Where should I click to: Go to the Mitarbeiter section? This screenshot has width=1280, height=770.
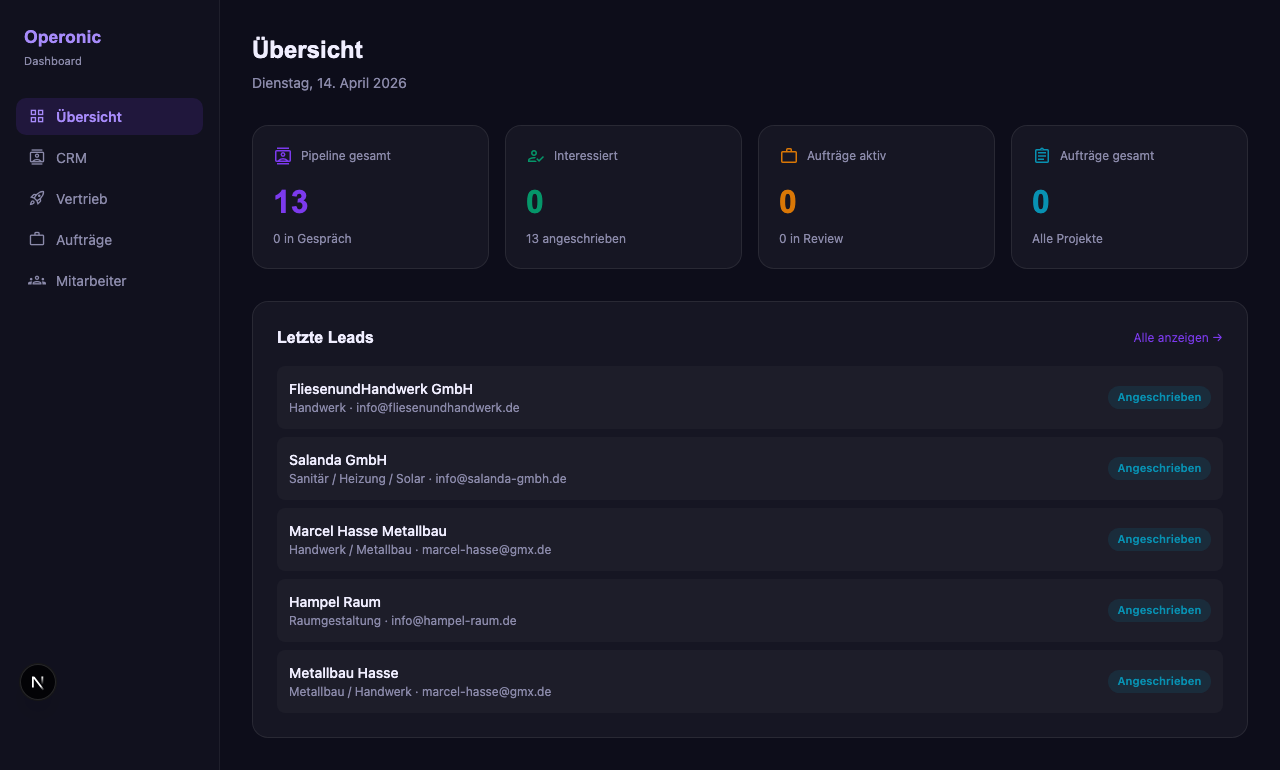91,281
